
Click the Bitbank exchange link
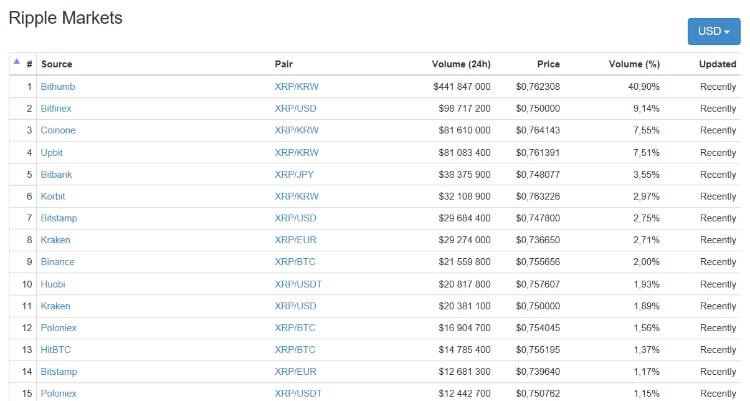[x=57, y=174]
